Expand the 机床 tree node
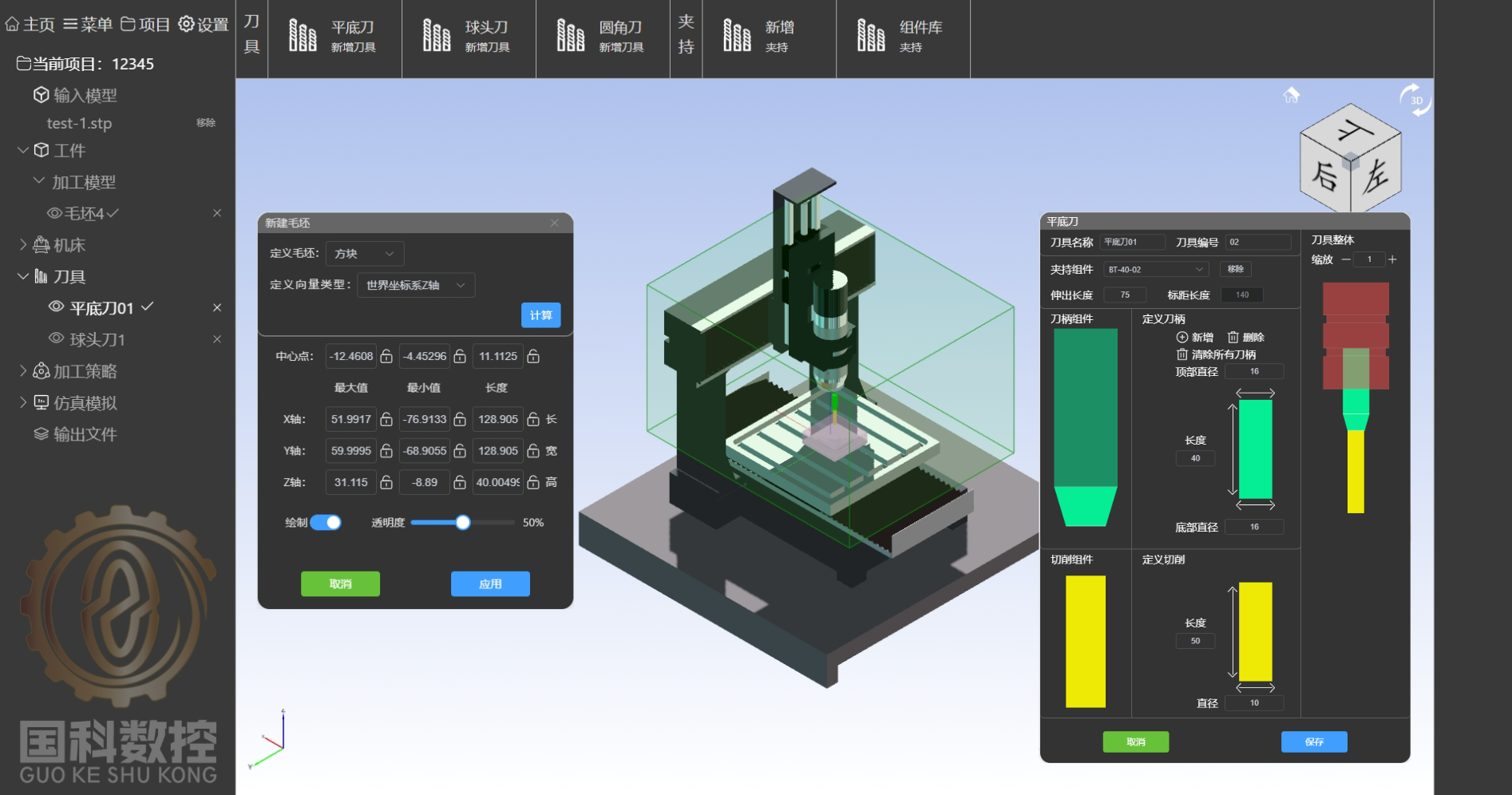Image resolution: width=1512 pixels, height=795 pixels. click(x=23, y=245)
